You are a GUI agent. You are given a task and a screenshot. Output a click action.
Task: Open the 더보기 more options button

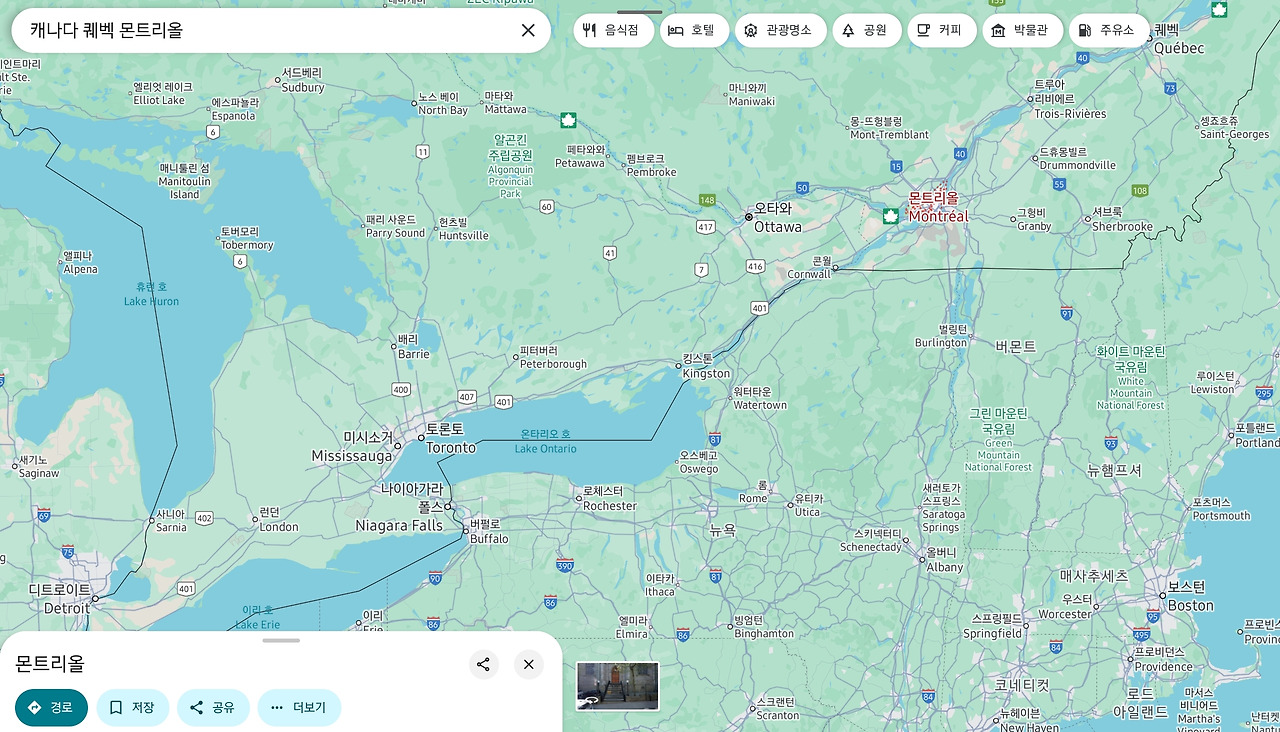click(x=299, y=707)
